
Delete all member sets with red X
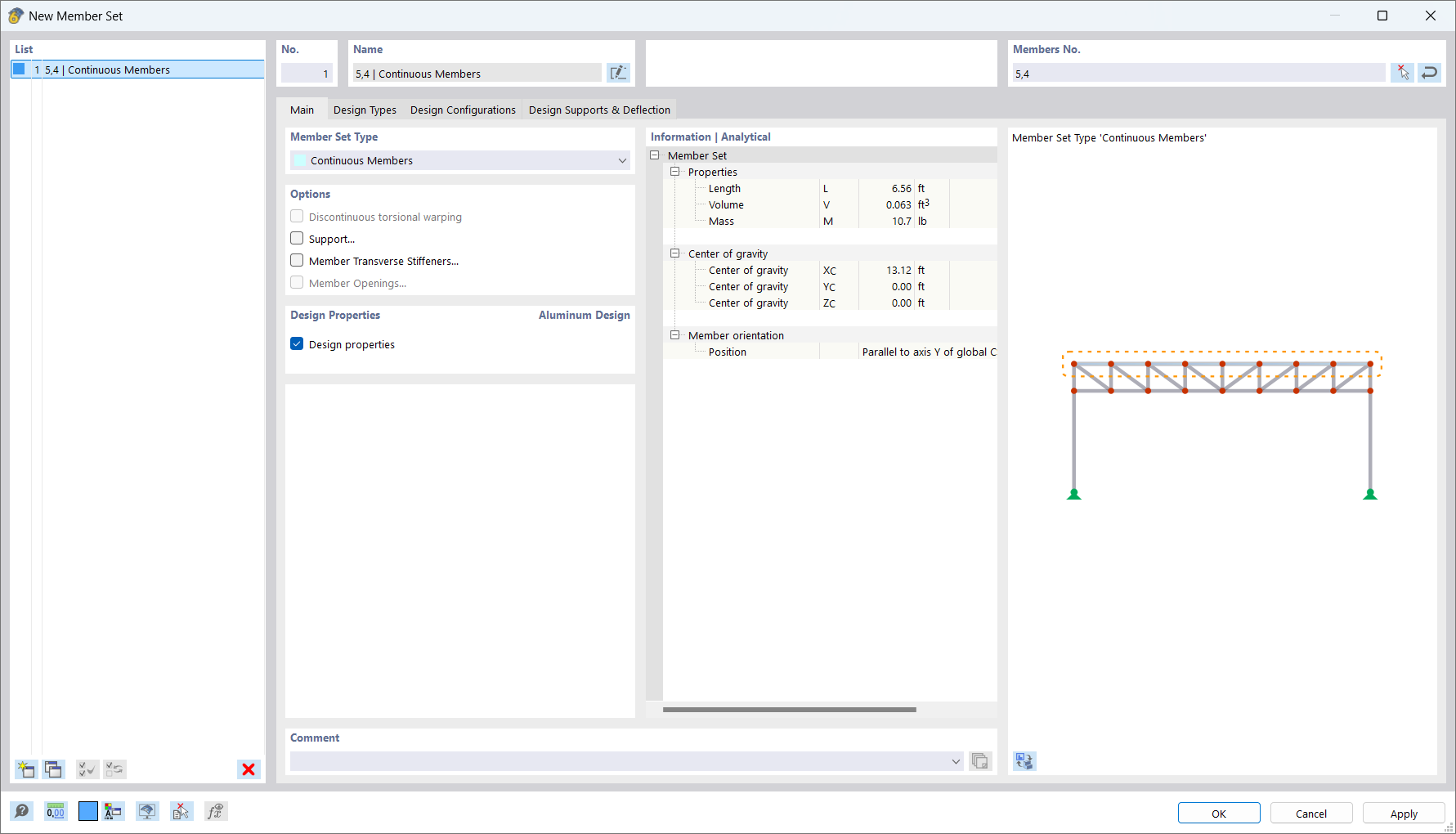[249, 769]
